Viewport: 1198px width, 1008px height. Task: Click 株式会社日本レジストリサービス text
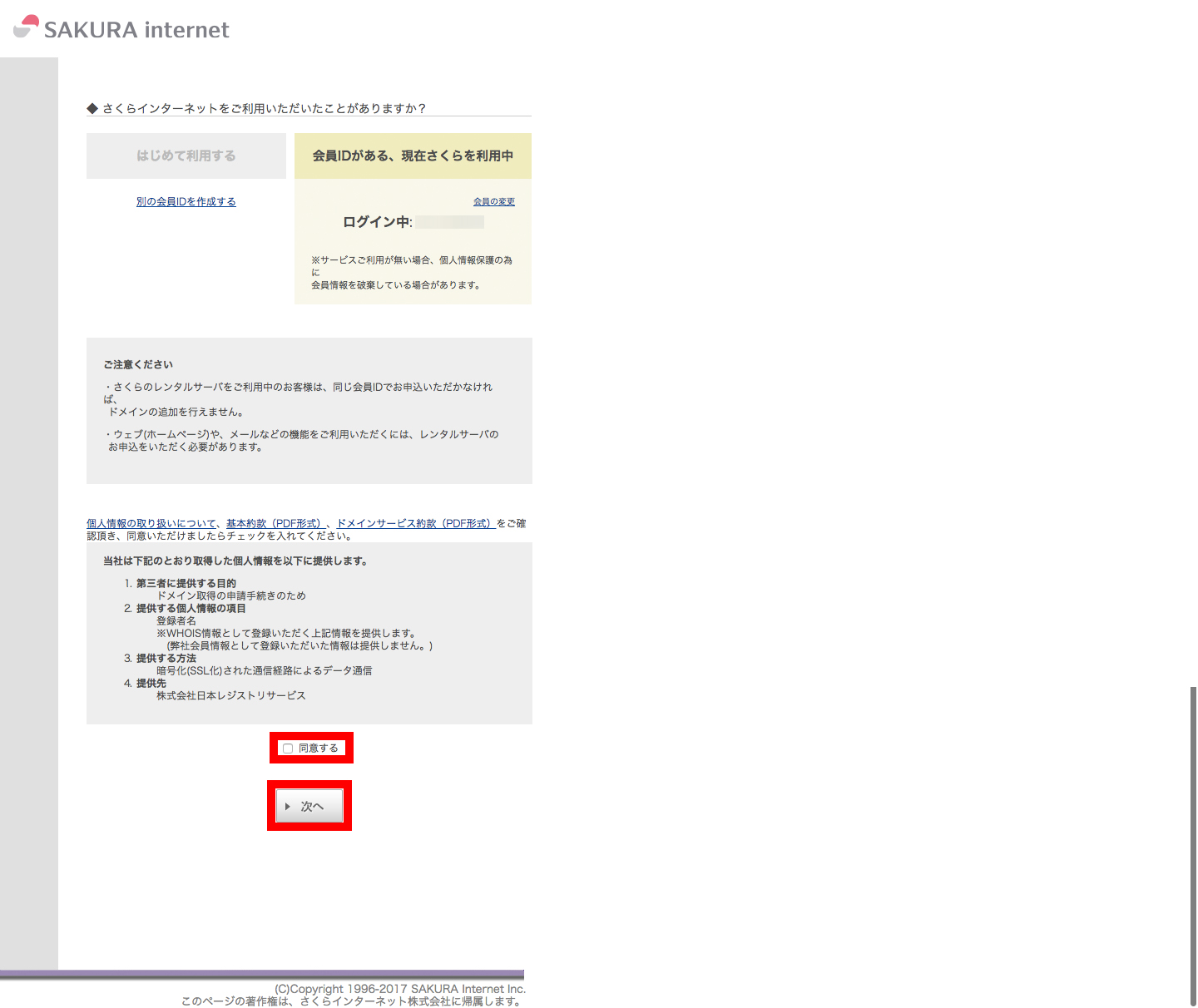pyautogui.click(x=231, y=695)
